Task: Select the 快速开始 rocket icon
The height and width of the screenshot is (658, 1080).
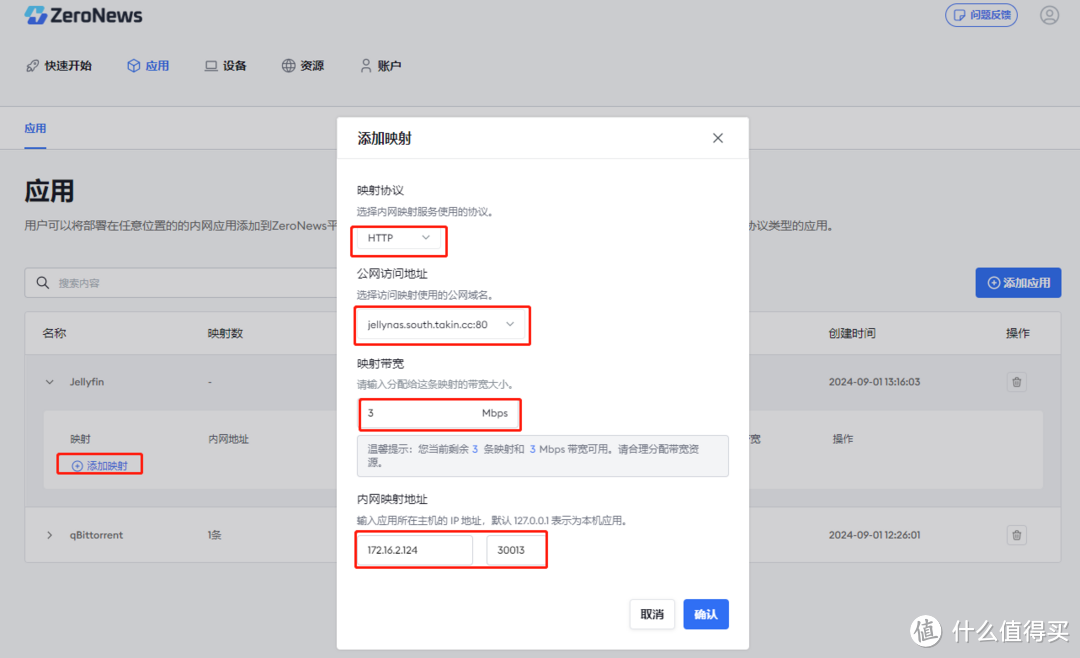Action: click(x=33, y=65)
